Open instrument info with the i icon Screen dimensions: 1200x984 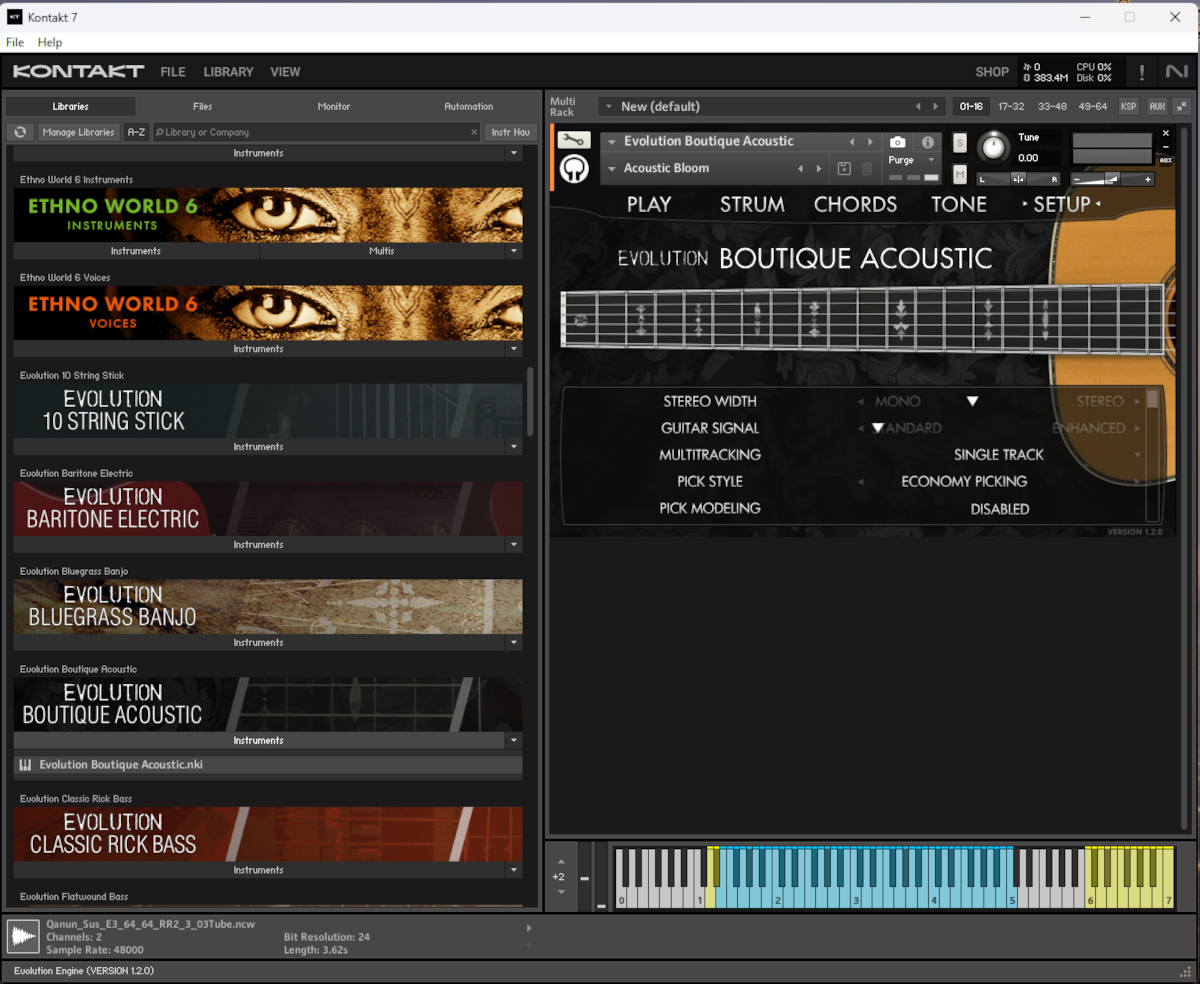[927, 142]
